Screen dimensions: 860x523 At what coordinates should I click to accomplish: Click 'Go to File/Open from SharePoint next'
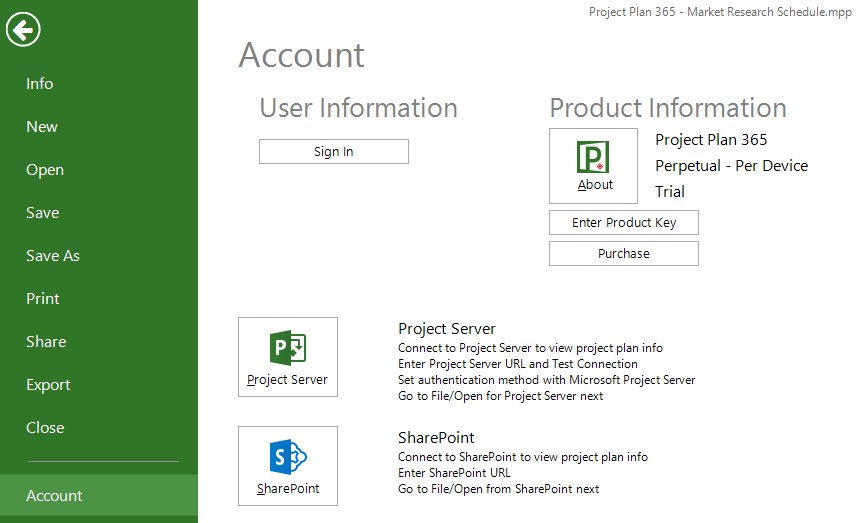(499, 489)
